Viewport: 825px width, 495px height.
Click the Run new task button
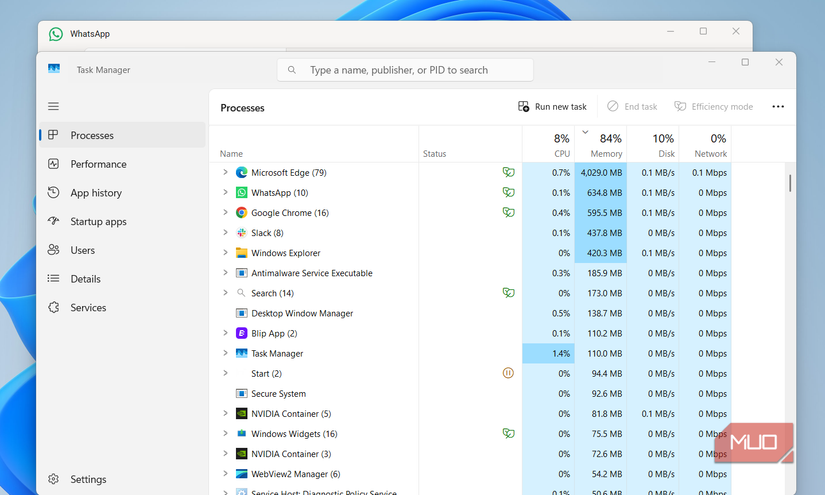click(x=552, y=107)
